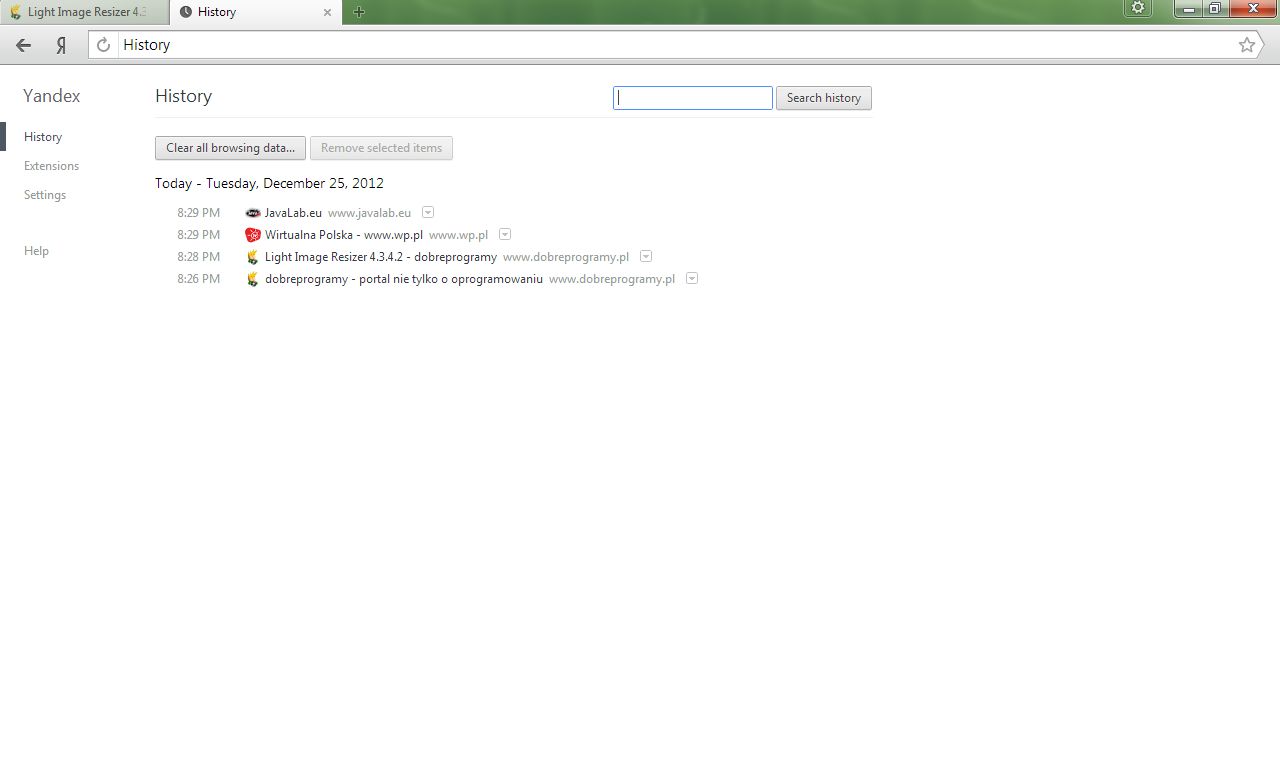This screenshot has width=1280, height=760.
Task: Open Settings in the sidebar
Action: [x=45, y=195]
